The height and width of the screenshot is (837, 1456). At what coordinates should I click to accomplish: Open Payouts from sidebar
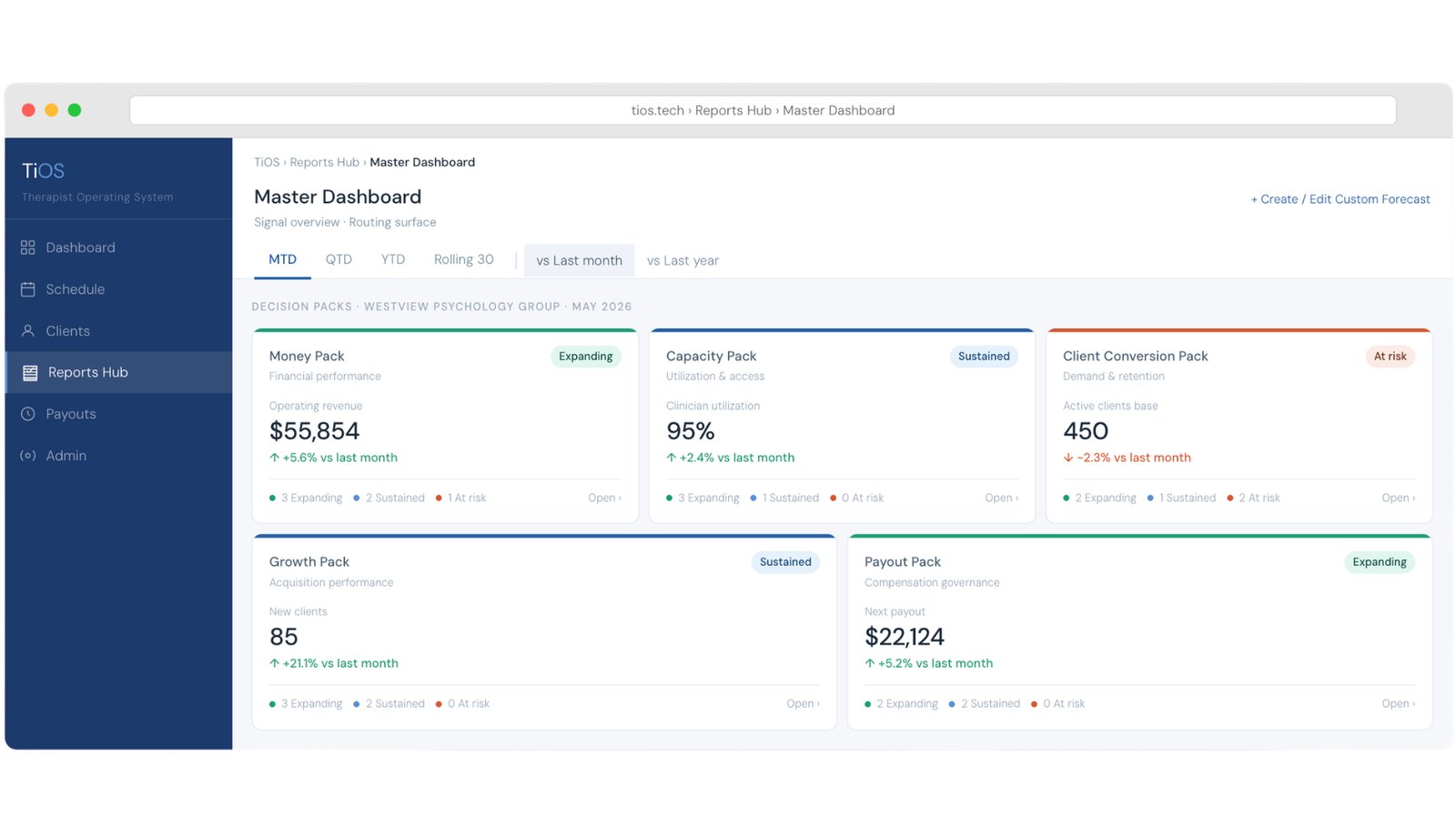tap(119, 414)
